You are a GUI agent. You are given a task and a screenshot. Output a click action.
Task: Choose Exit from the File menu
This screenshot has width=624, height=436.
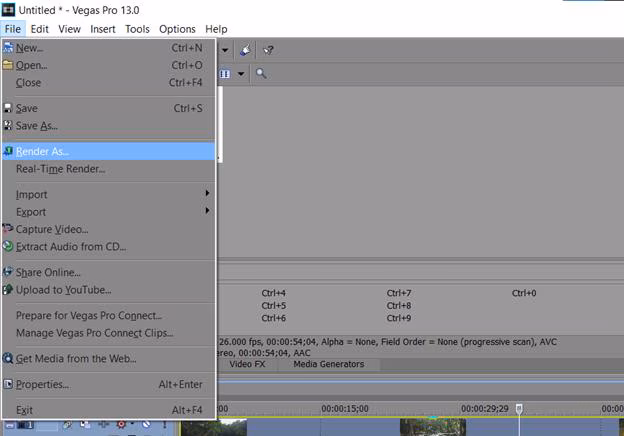(108, 410)
